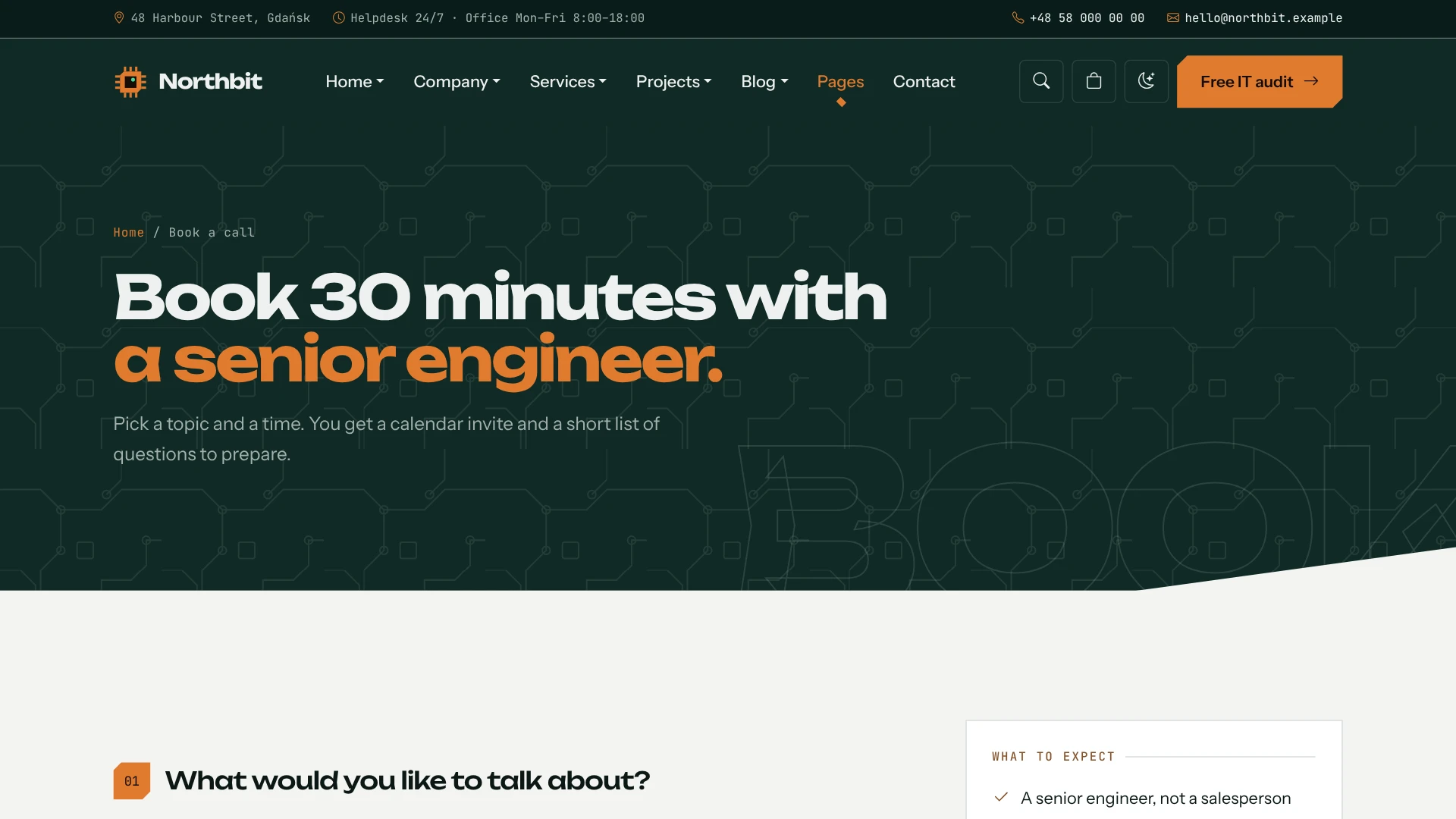Click the Northbit chip logo icon
The width and height of the screenshot is (1456, 819).
(130, 81)
